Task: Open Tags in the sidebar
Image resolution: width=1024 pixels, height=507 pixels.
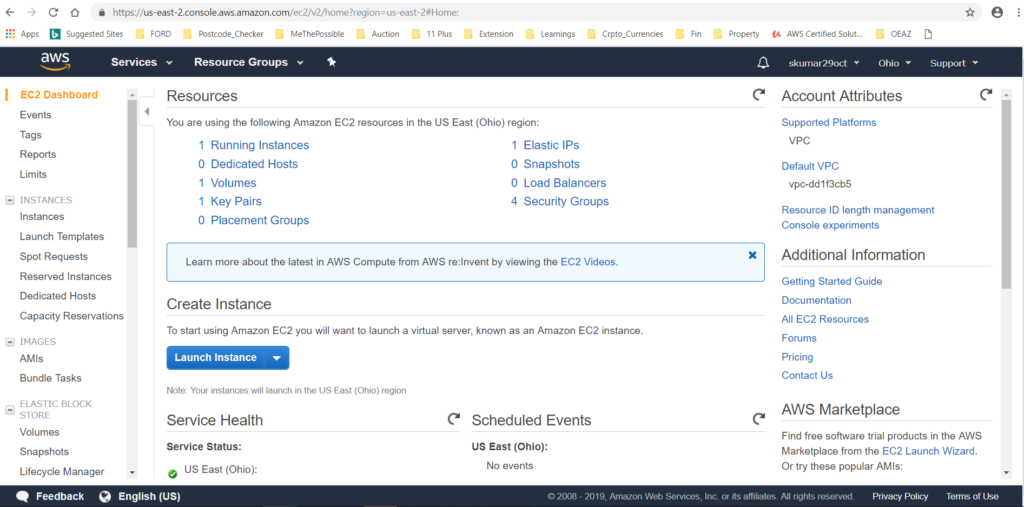Action: pos(31,135)
